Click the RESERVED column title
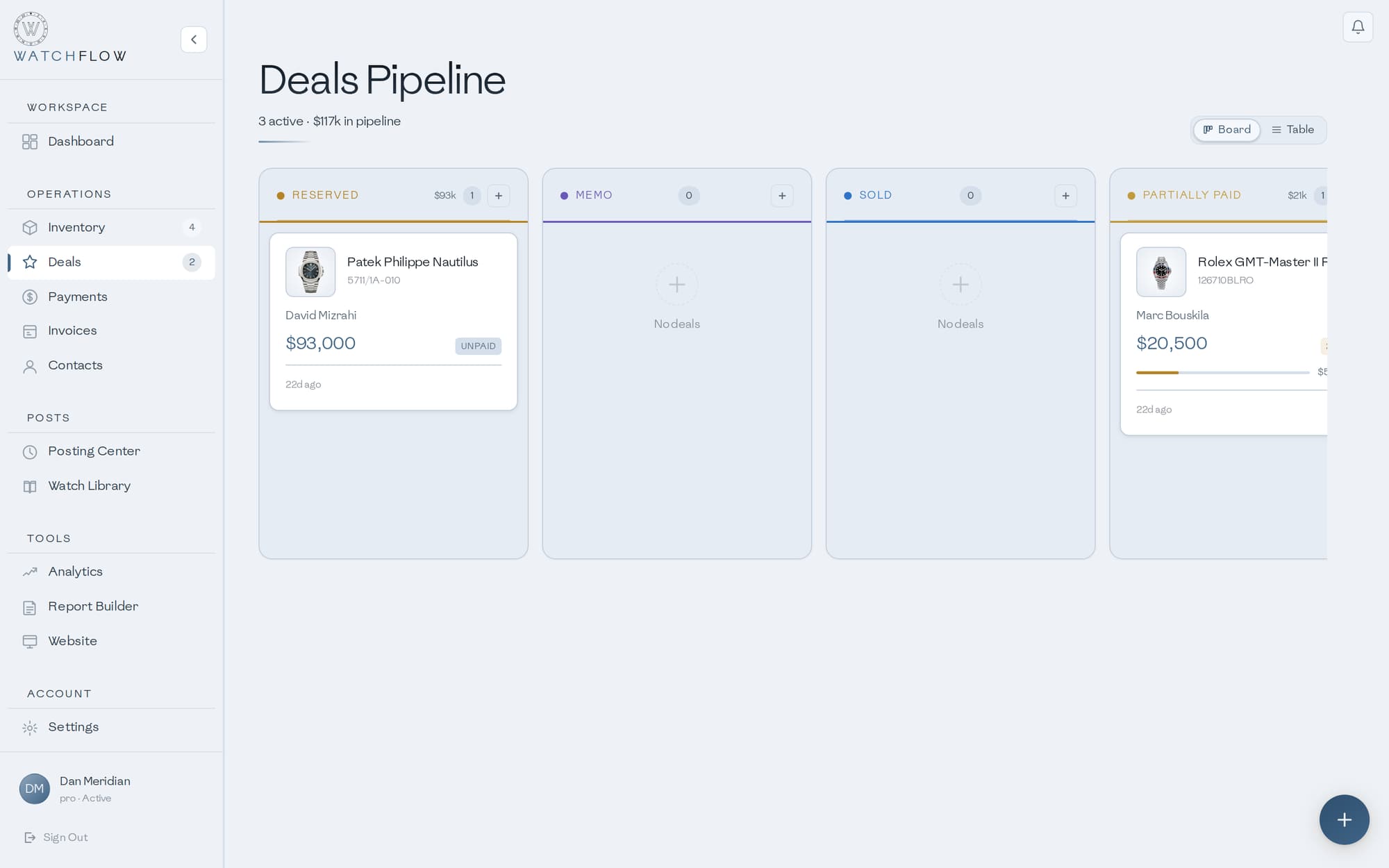This screenshot has width=1389, height=868. [325, 195]
